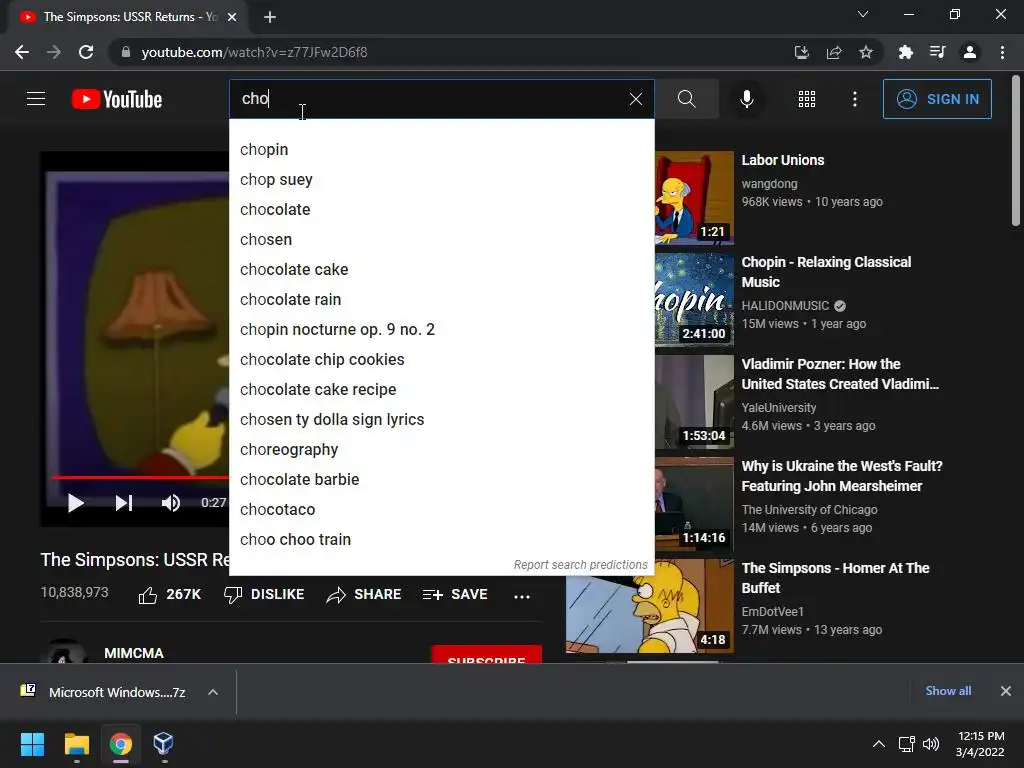Click SHARE under the video
Screen dimensions: 1024x768
tap(364, 595)
